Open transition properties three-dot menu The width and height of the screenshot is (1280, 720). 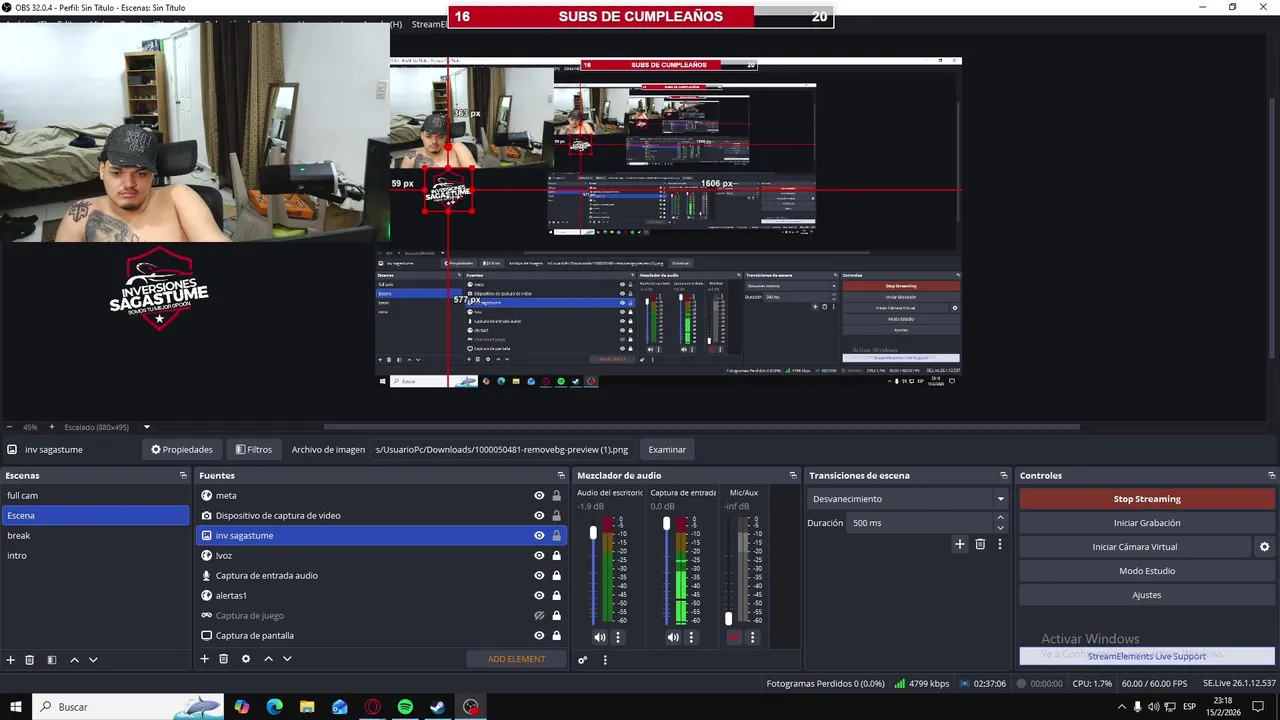(999, 544)
